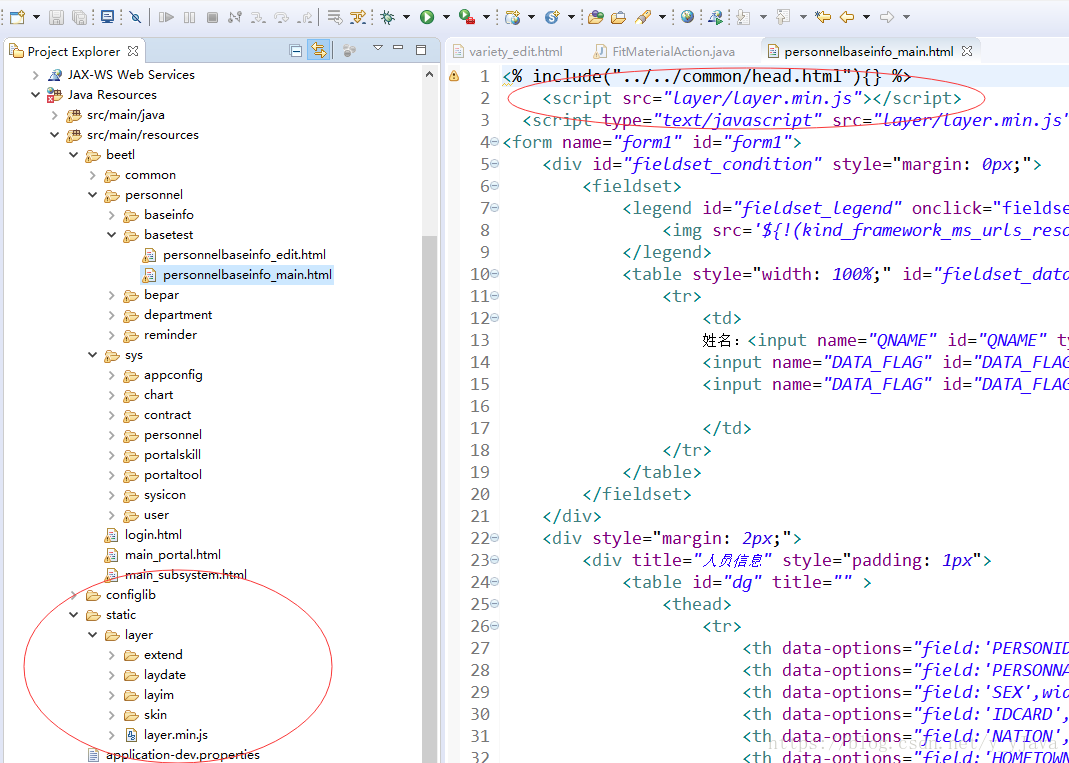Click the Next Annotation icon
1069x763 pixels.
click(744, 16)
